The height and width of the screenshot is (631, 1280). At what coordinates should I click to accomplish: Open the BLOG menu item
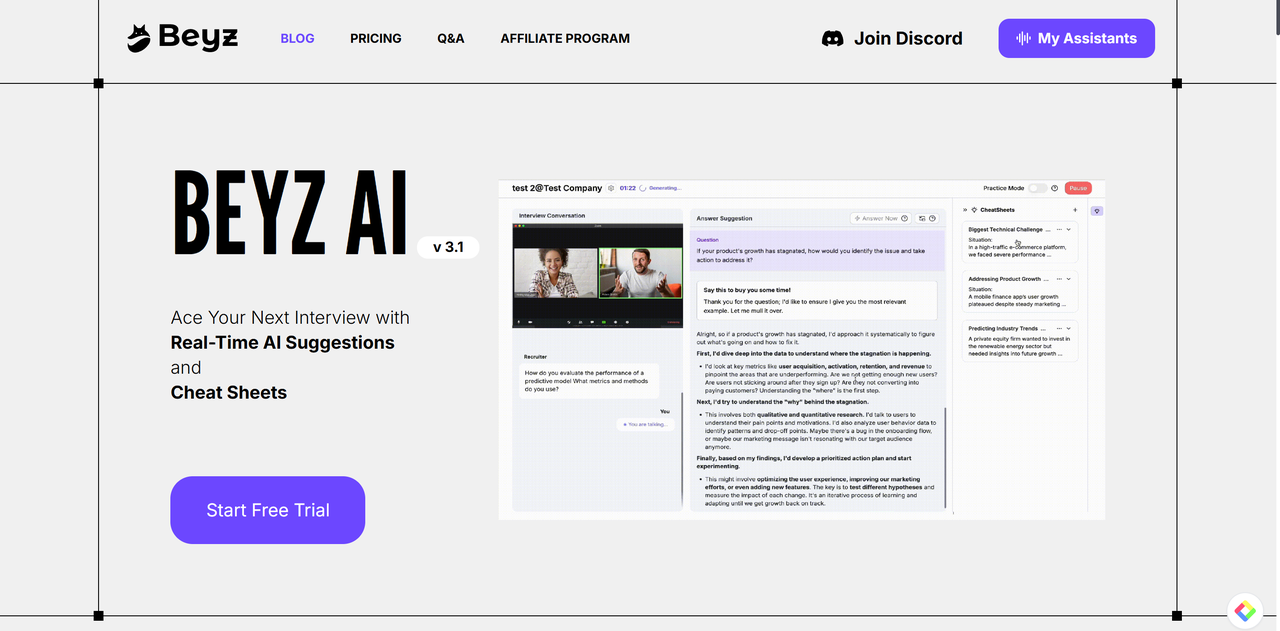point(297,38)
